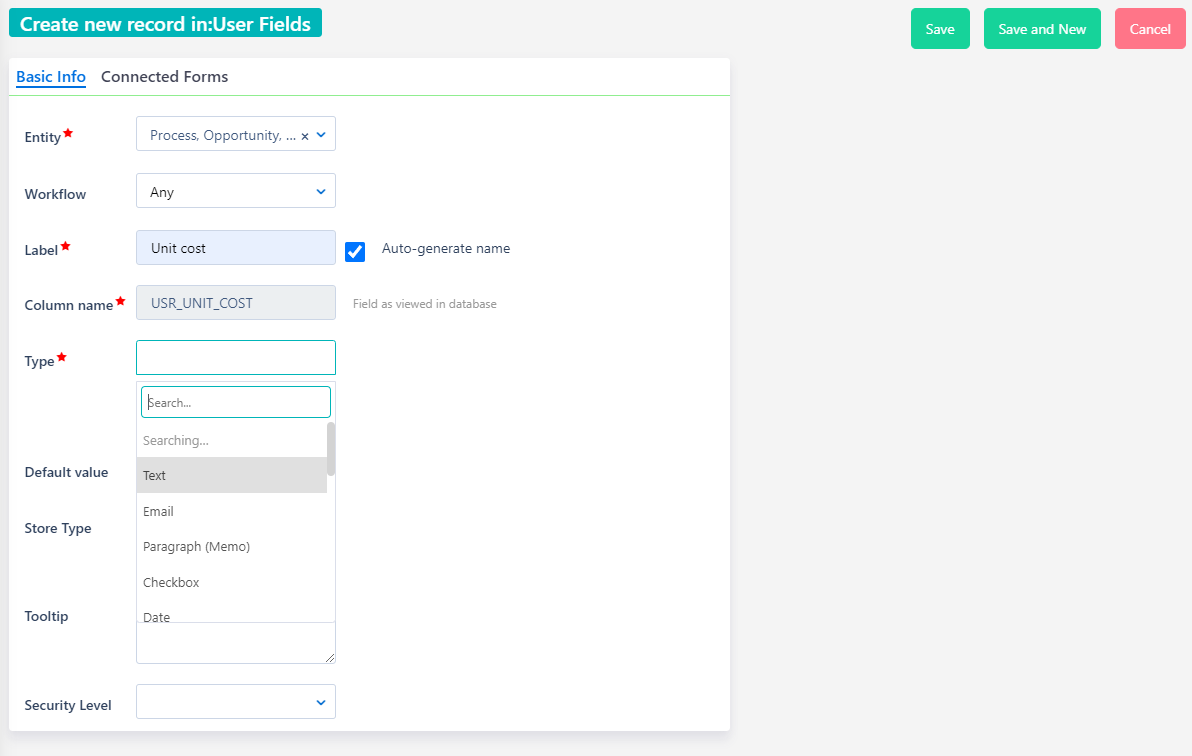Save the new User Fields record

click(940, 28)
